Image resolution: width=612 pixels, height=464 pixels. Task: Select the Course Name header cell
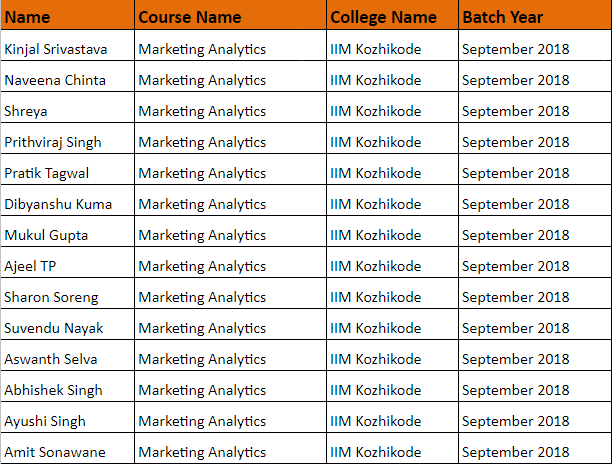(x=229, y=17)
